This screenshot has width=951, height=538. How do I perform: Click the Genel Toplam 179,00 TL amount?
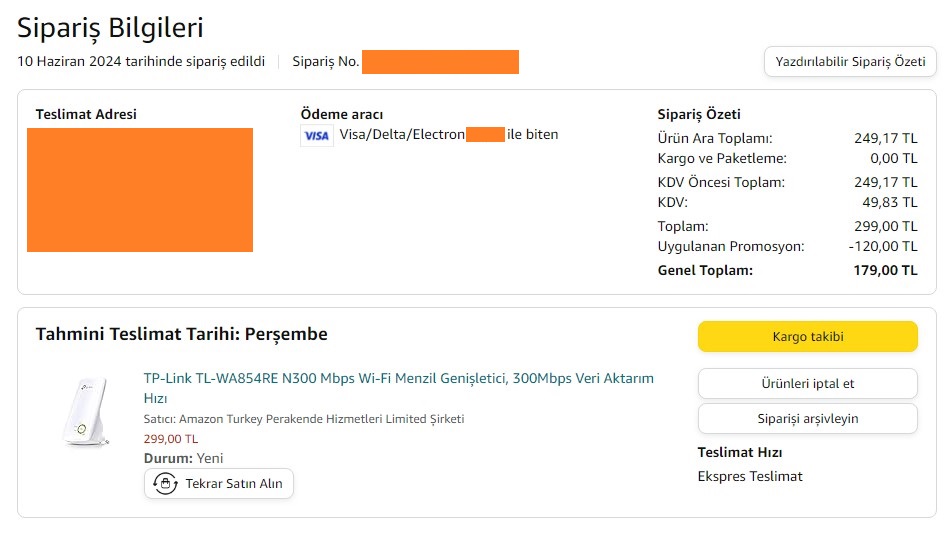pos(881,270)
